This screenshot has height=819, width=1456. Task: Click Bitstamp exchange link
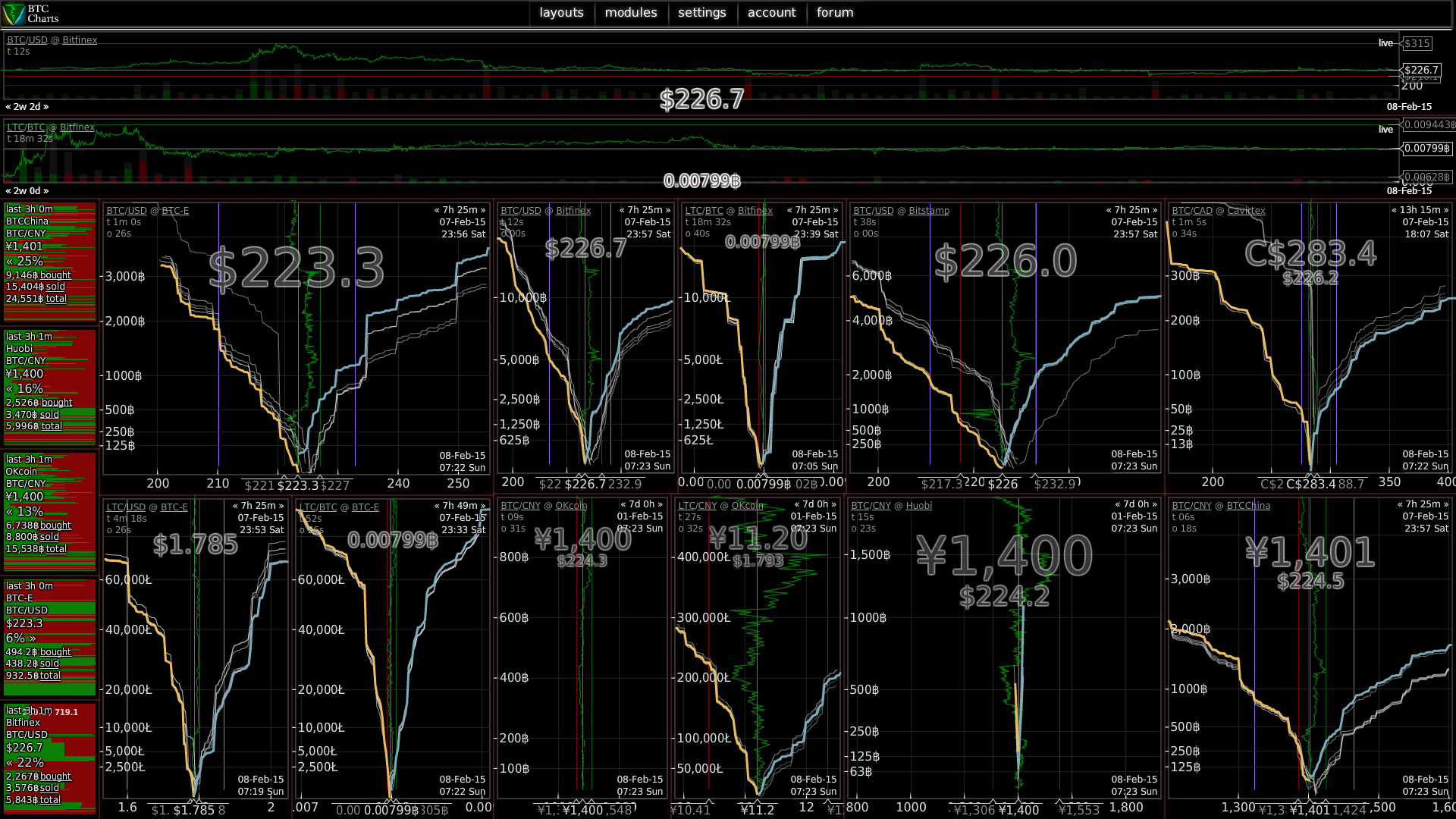(929, 211)
